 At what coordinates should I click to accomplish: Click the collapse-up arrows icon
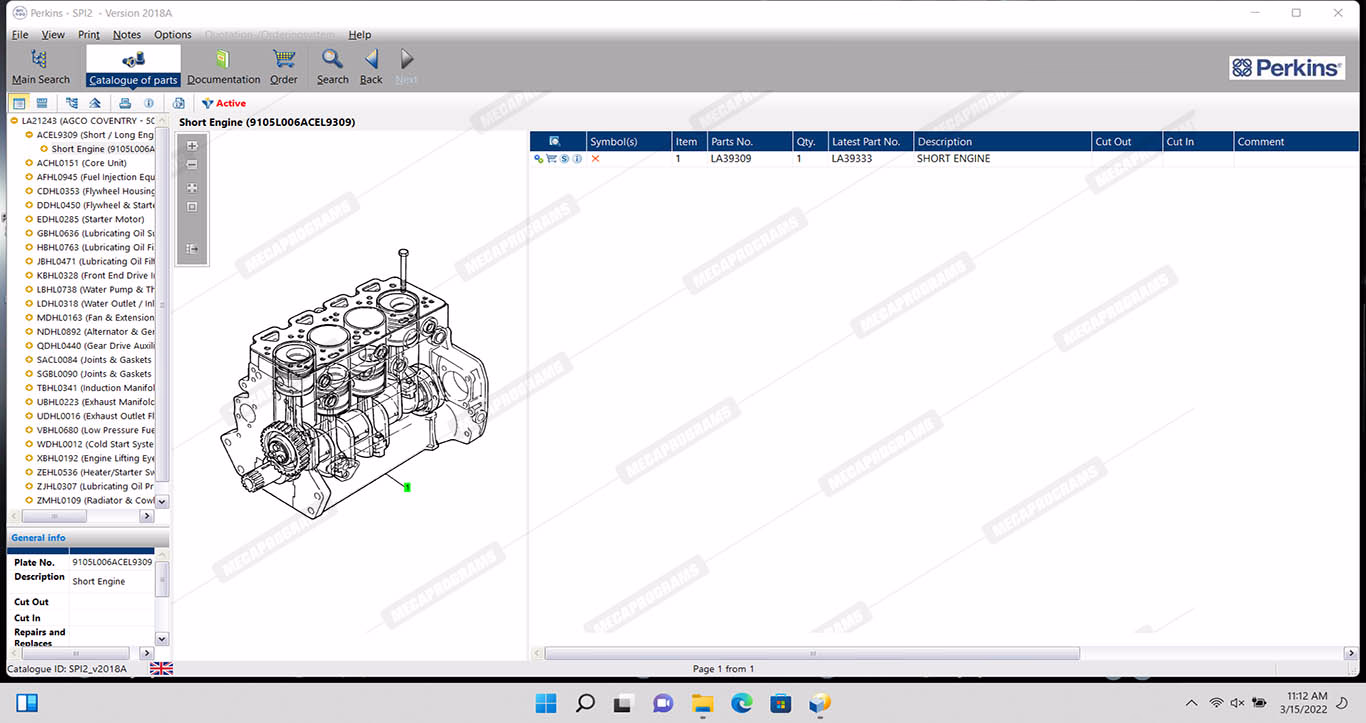pyautogui.click(x=95, y=103)
